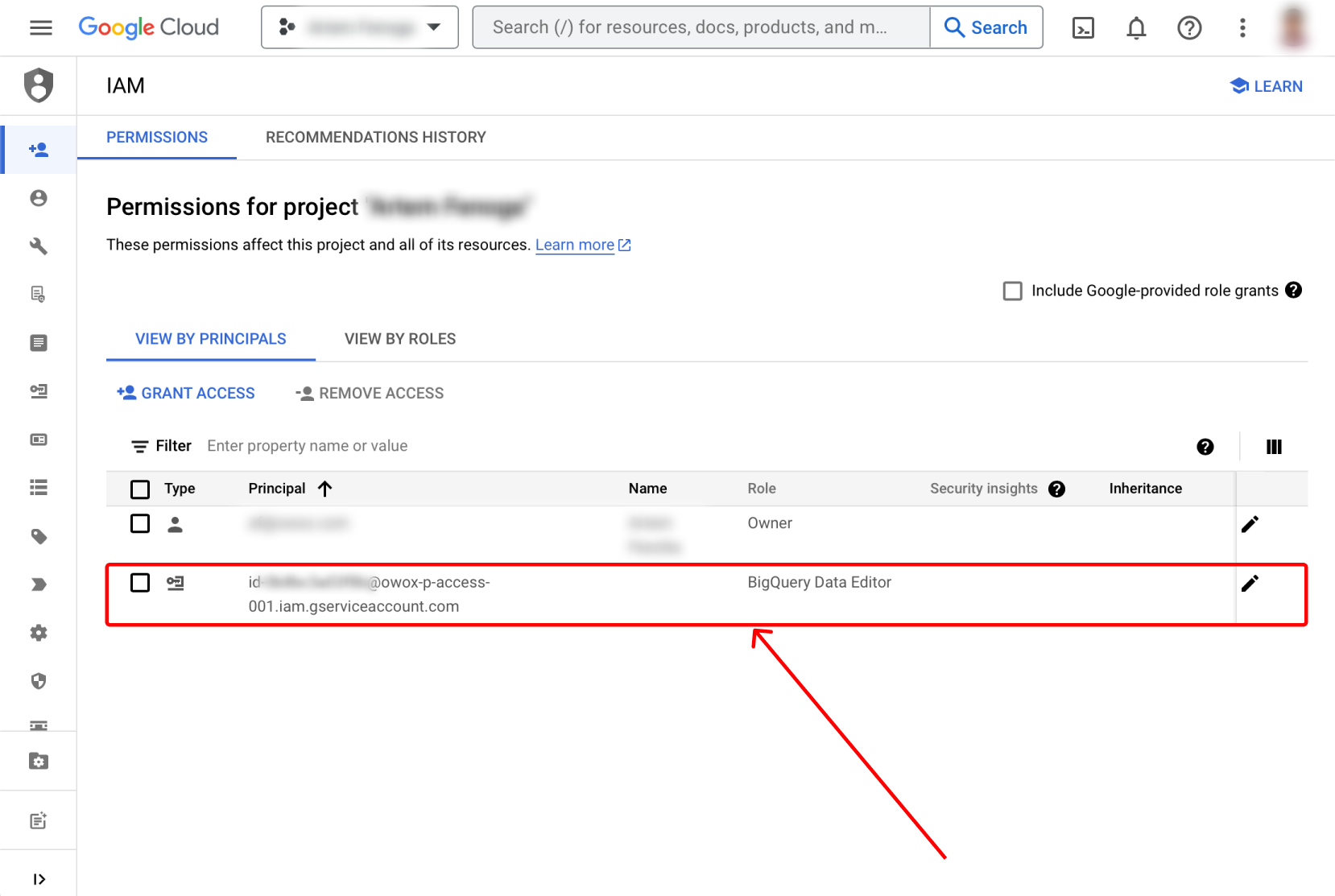The width and height of the screenshot is (1335, 896).
Task: Edit the Owner principal
Action: point(1250,524)
